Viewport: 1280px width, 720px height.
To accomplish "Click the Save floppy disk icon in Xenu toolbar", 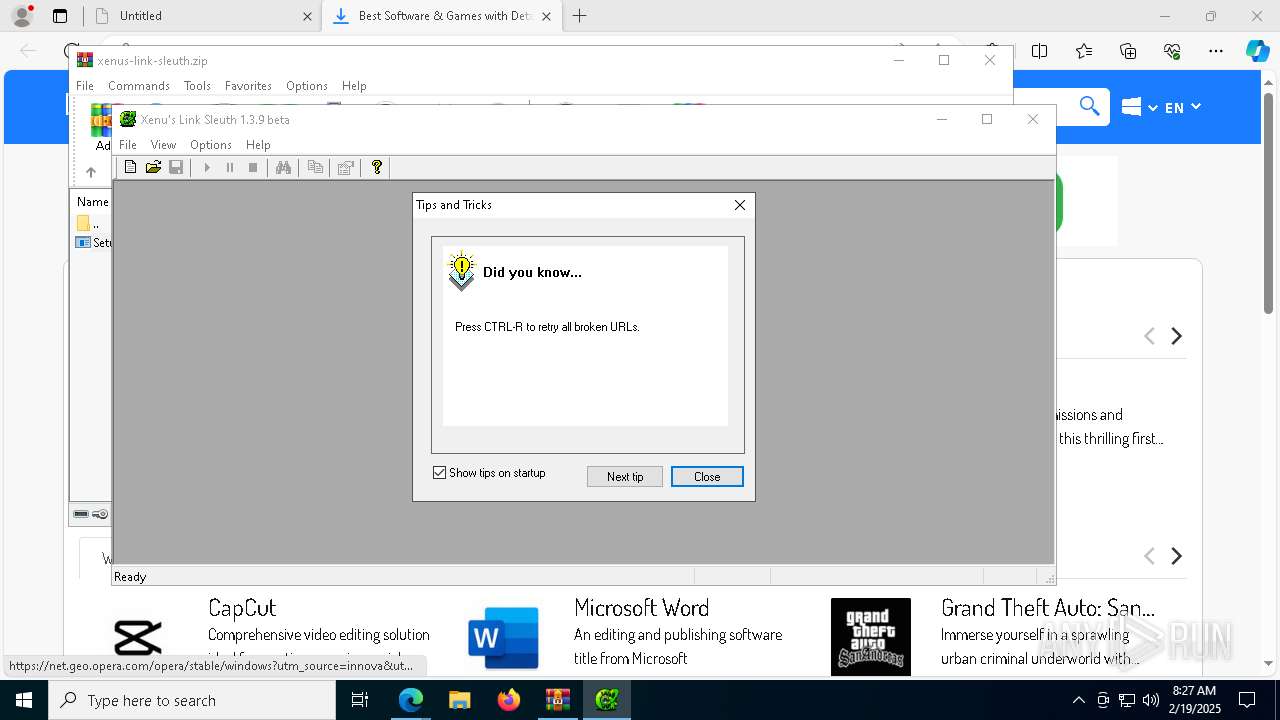I will [176, 167].
